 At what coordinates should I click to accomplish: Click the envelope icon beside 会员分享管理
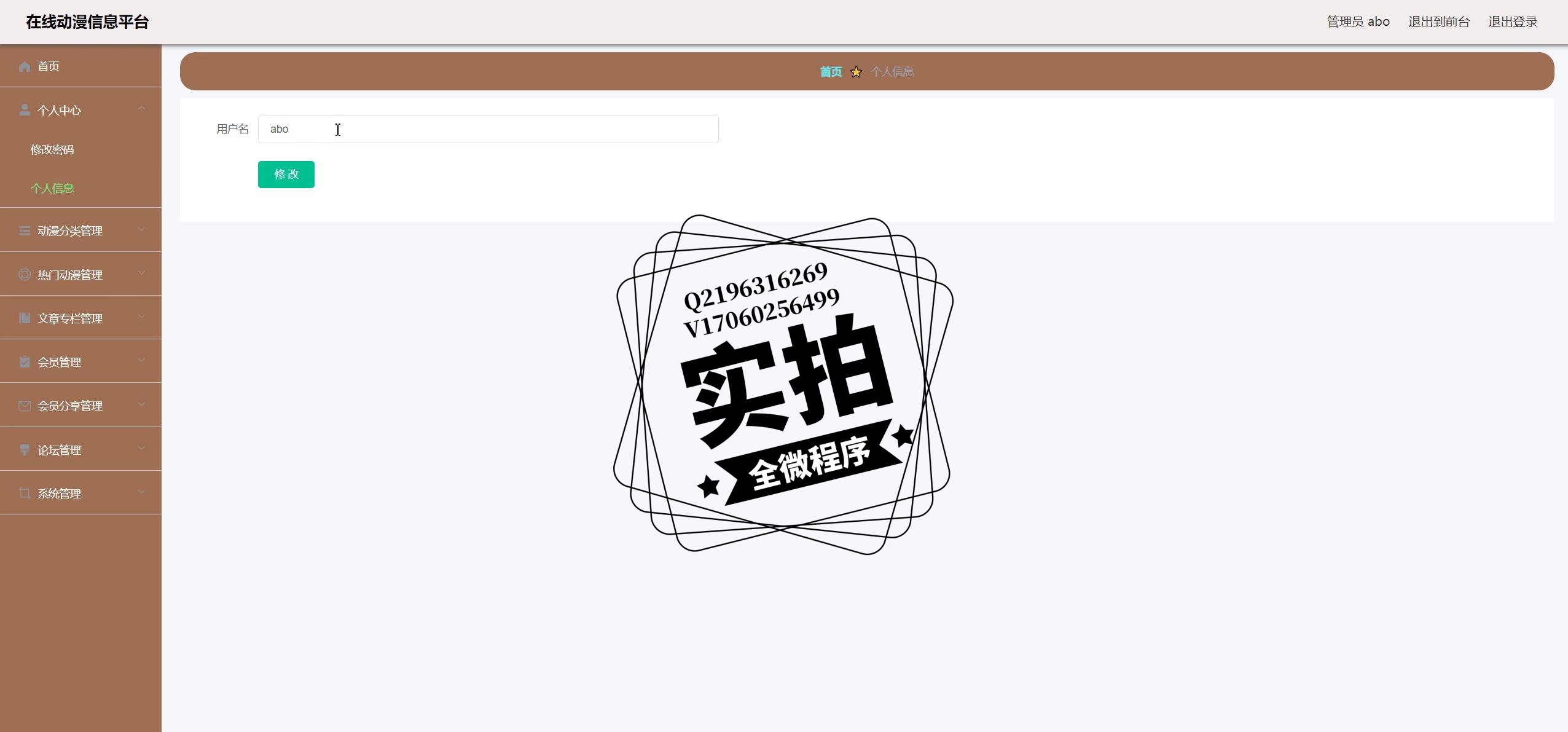pos(25,406)
